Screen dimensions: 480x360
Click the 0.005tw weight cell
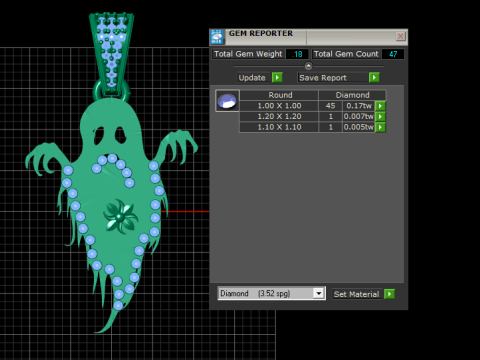(359, 127)
